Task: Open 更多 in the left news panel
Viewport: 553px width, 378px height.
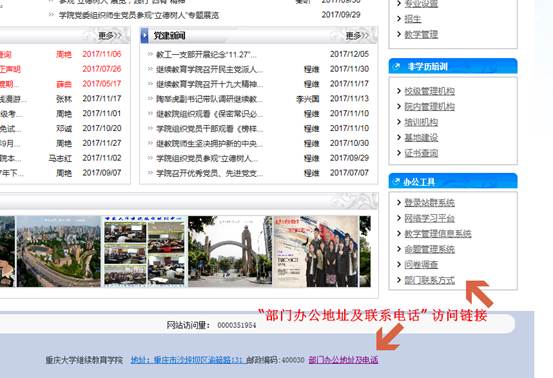Action: (x=109, y=36)
